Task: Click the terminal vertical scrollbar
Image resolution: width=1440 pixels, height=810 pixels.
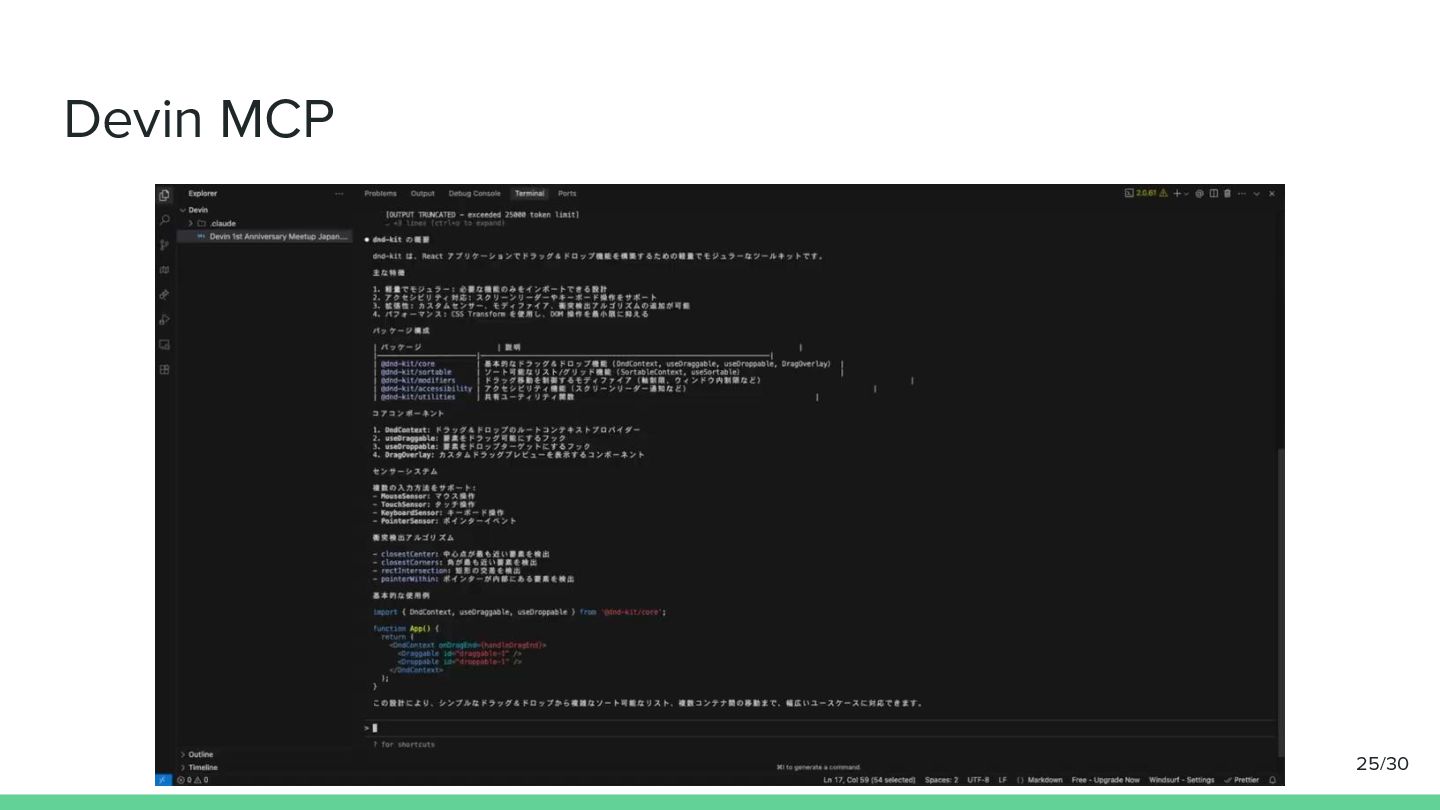Action: point(1280,602)
